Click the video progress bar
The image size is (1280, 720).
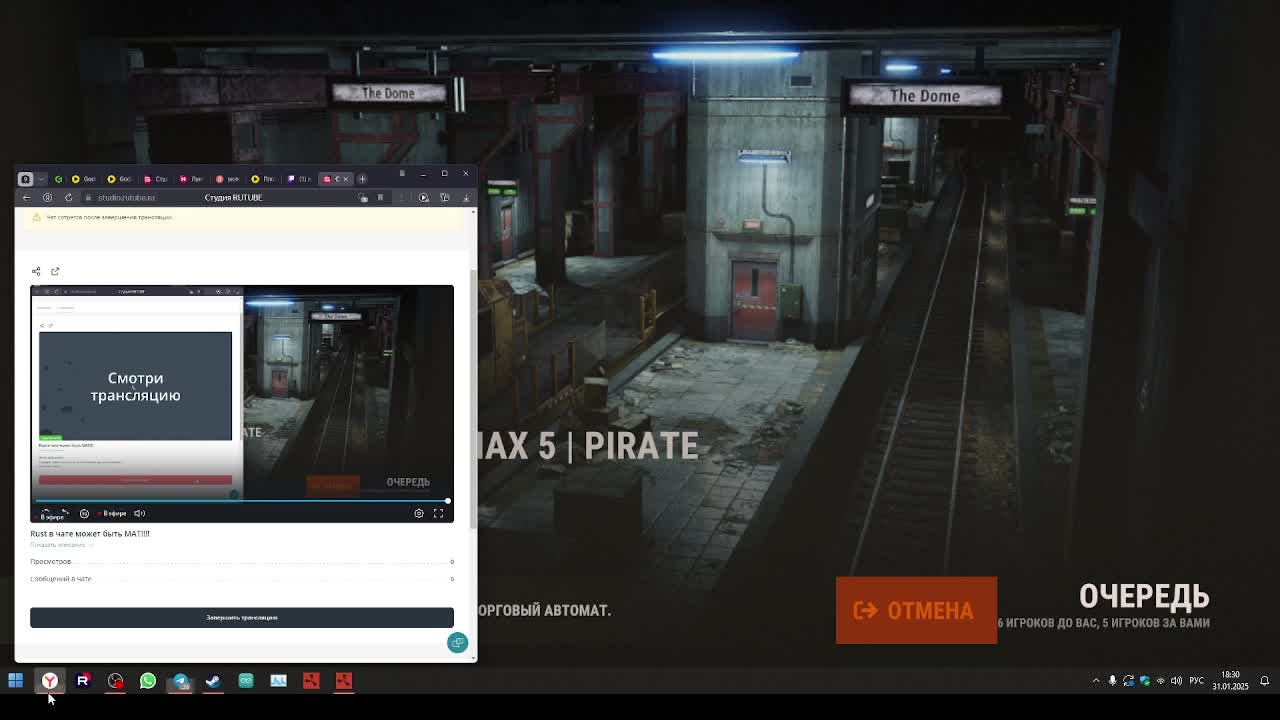click(241, 501)
